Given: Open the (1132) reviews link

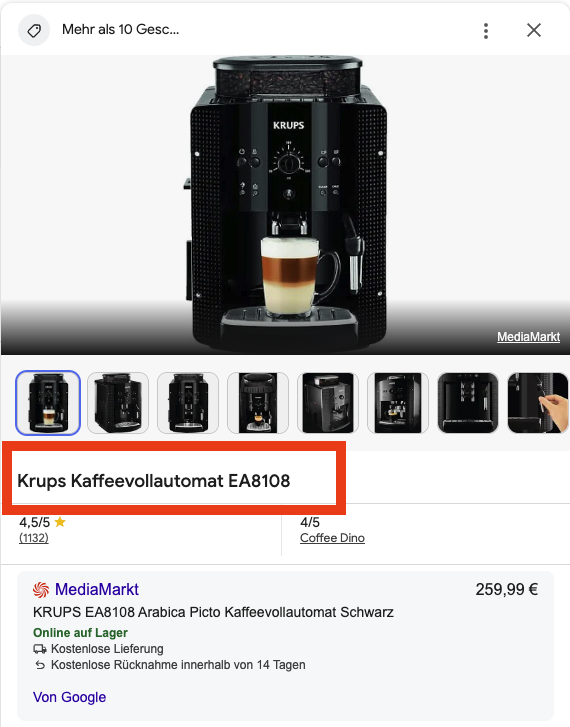Looking at the screenshot, I should (33, 538).
